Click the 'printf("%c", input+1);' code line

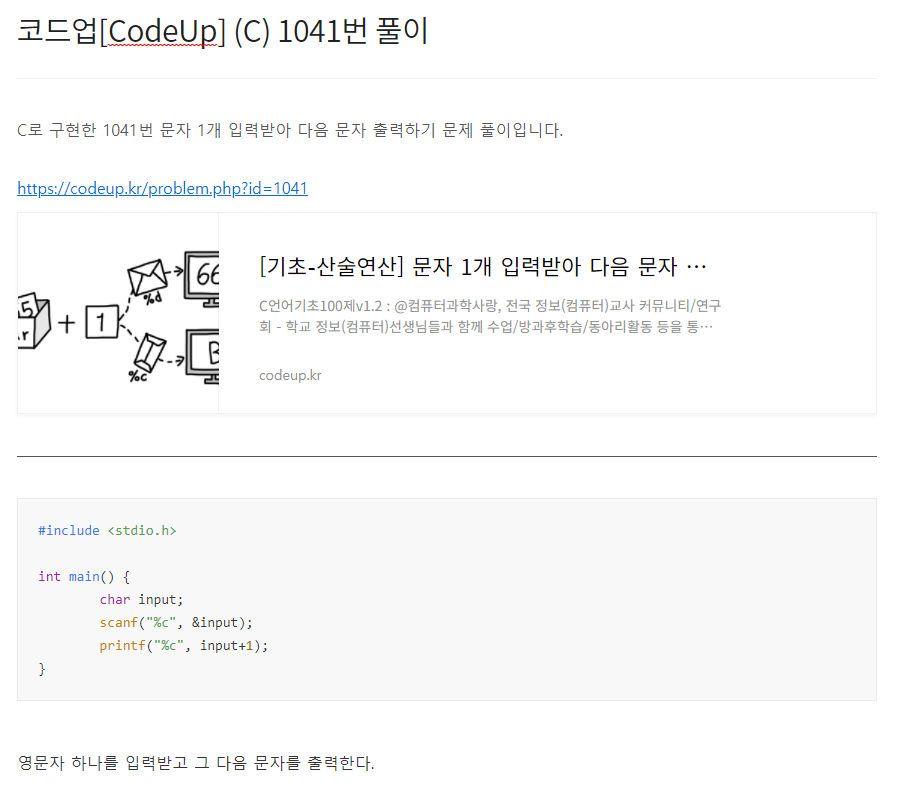[183, 645]
